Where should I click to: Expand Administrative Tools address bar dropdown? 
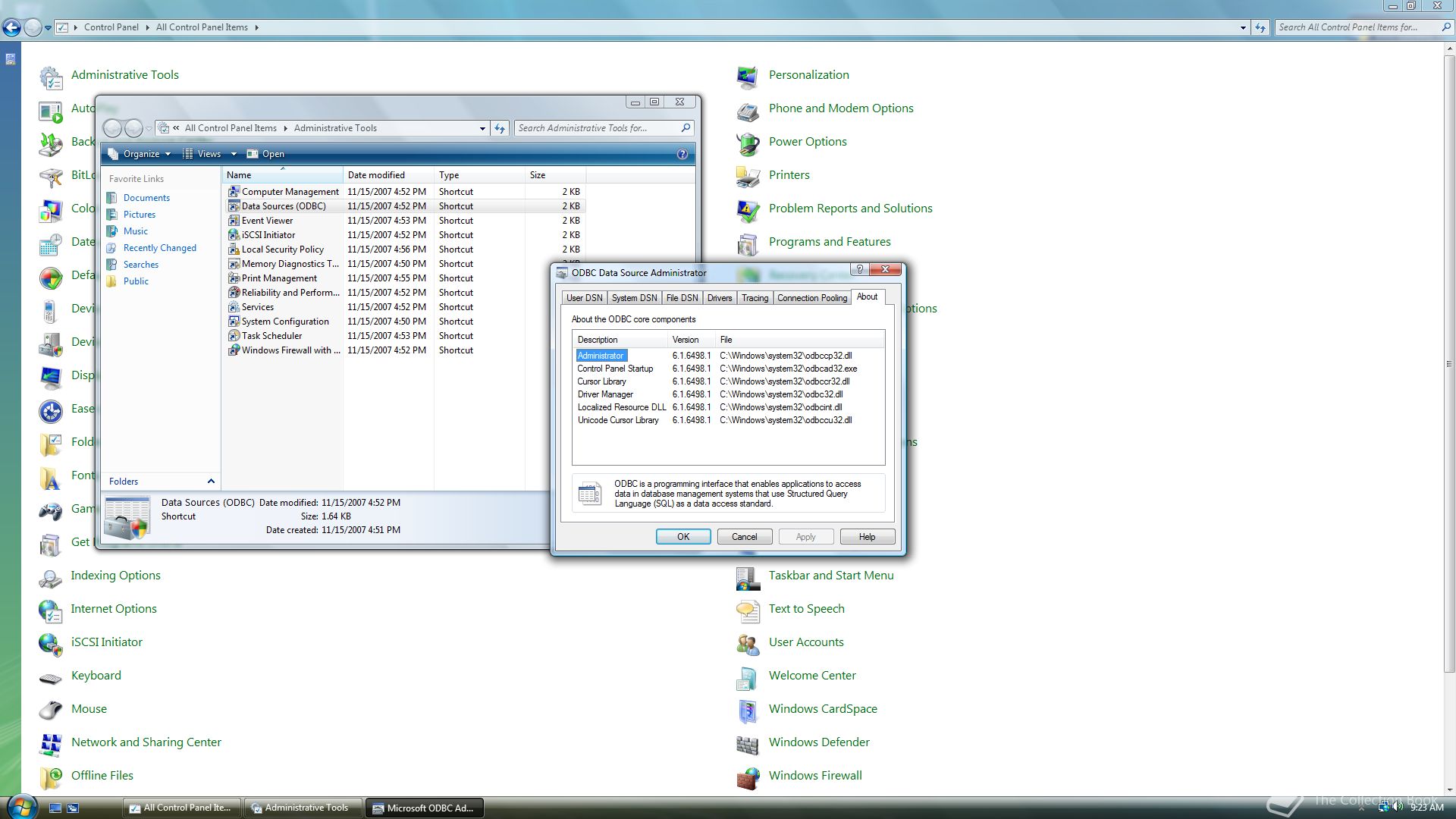point(482,128)
